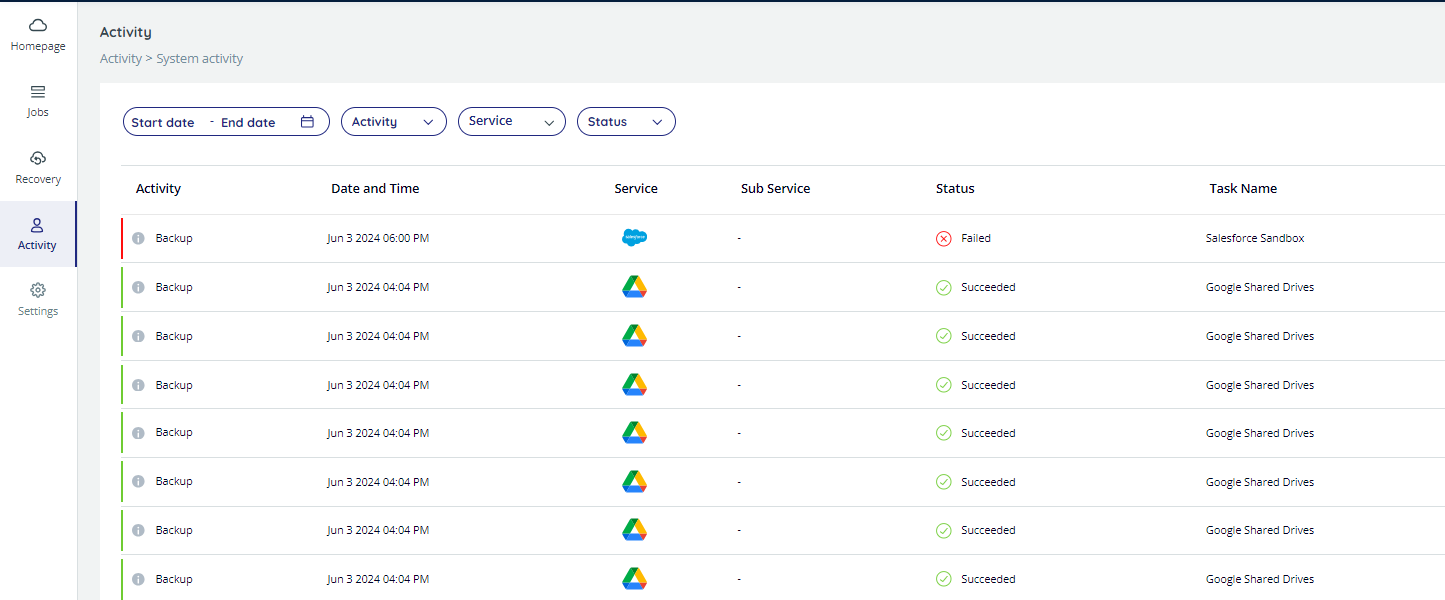Click the Salesforce cloud logo in Service column
Screen dimensions: 1445x600
(x=635, y=238)
